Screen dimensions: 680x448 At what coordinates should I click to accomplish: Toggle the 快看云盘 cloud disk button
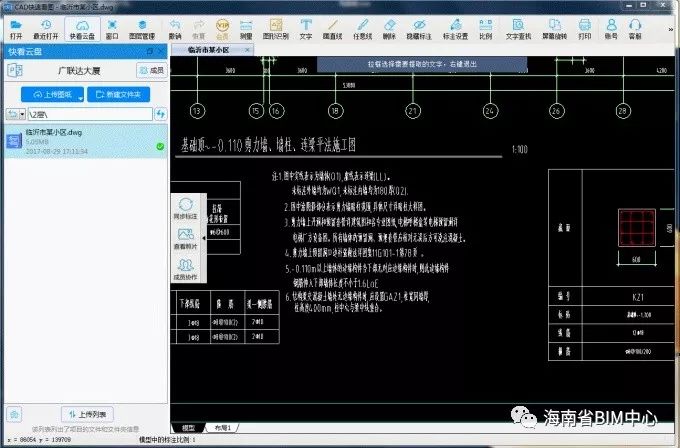[x=82, y=29]
